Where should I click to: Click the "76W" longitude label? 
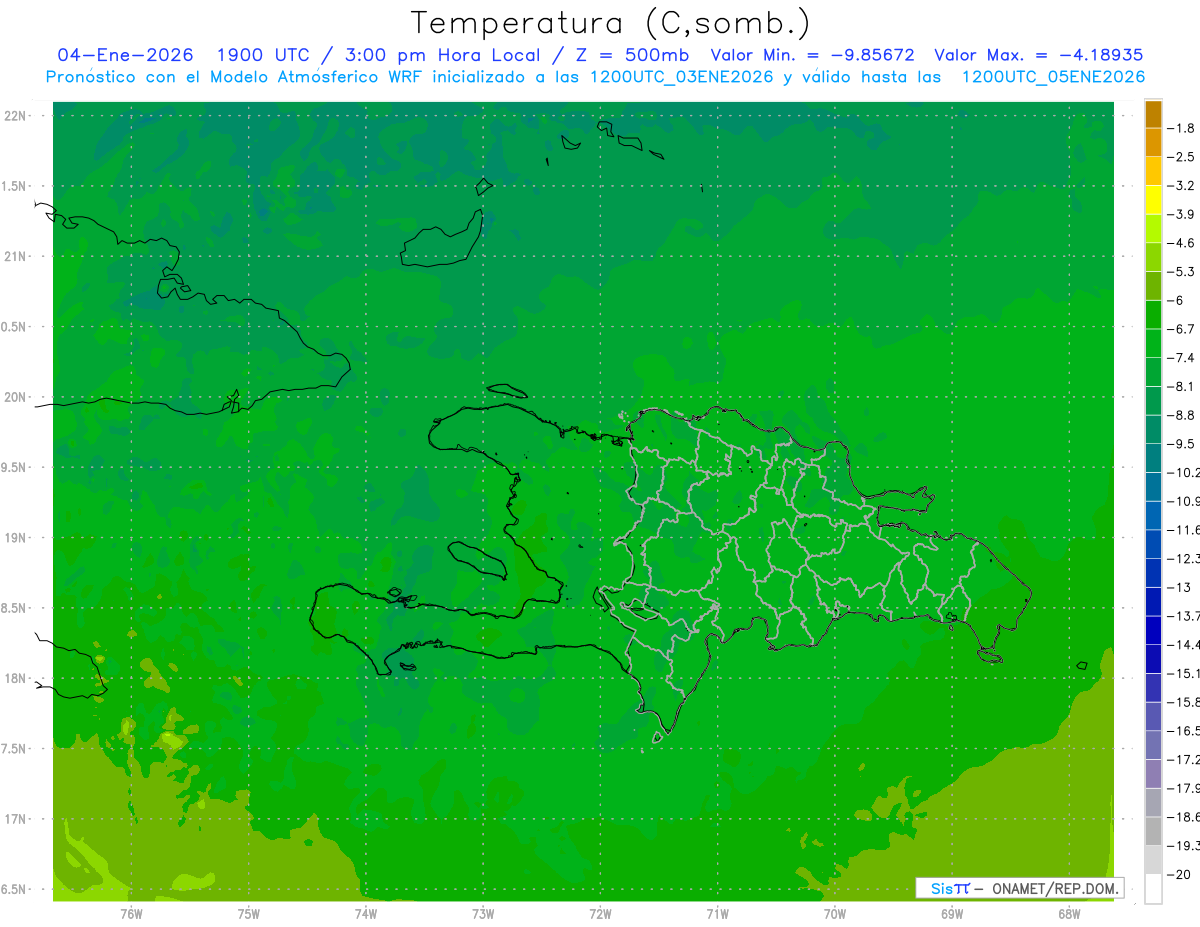(131, 914)
